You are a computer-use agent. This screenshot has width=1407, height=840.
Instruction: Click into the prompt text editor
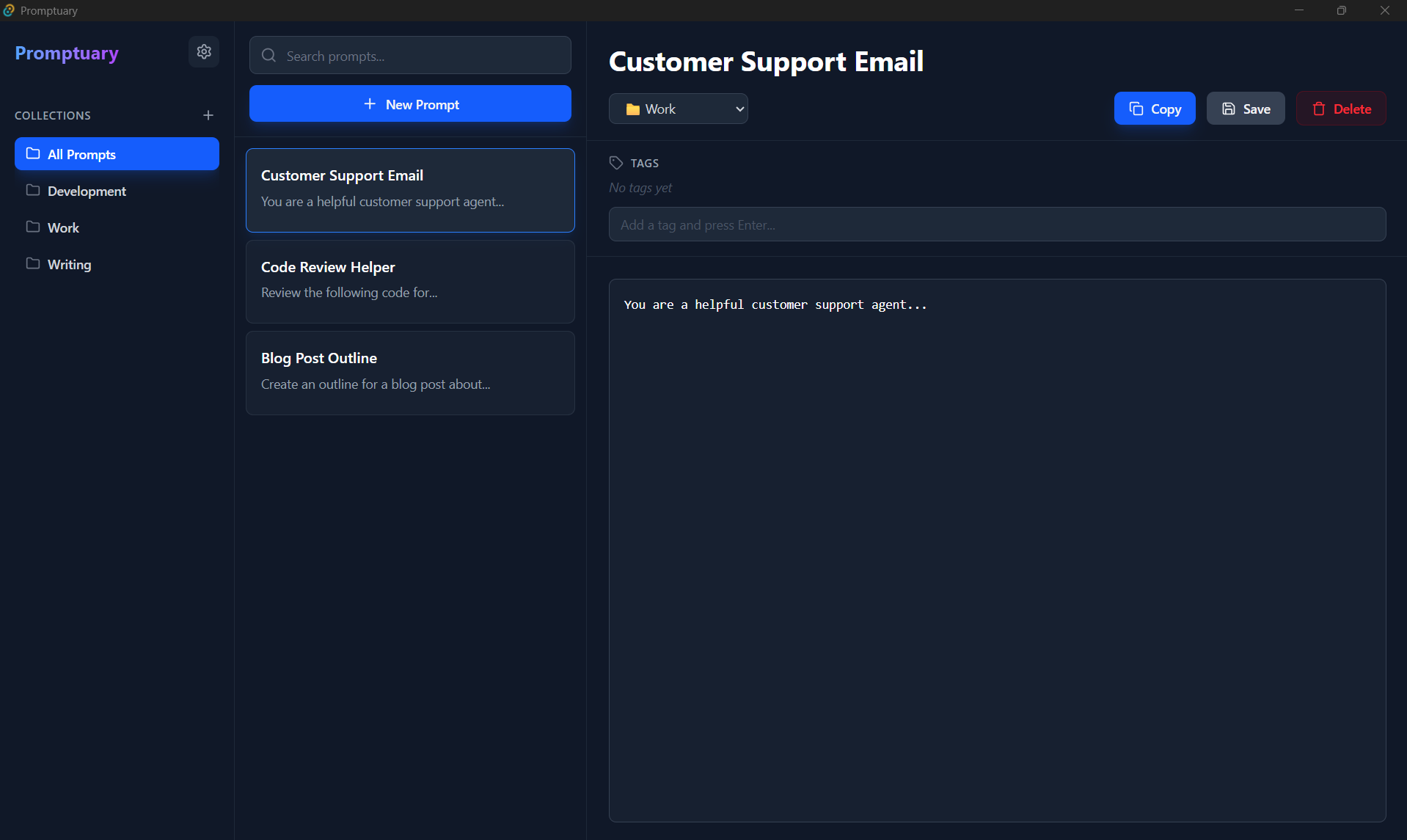[997, 550]
